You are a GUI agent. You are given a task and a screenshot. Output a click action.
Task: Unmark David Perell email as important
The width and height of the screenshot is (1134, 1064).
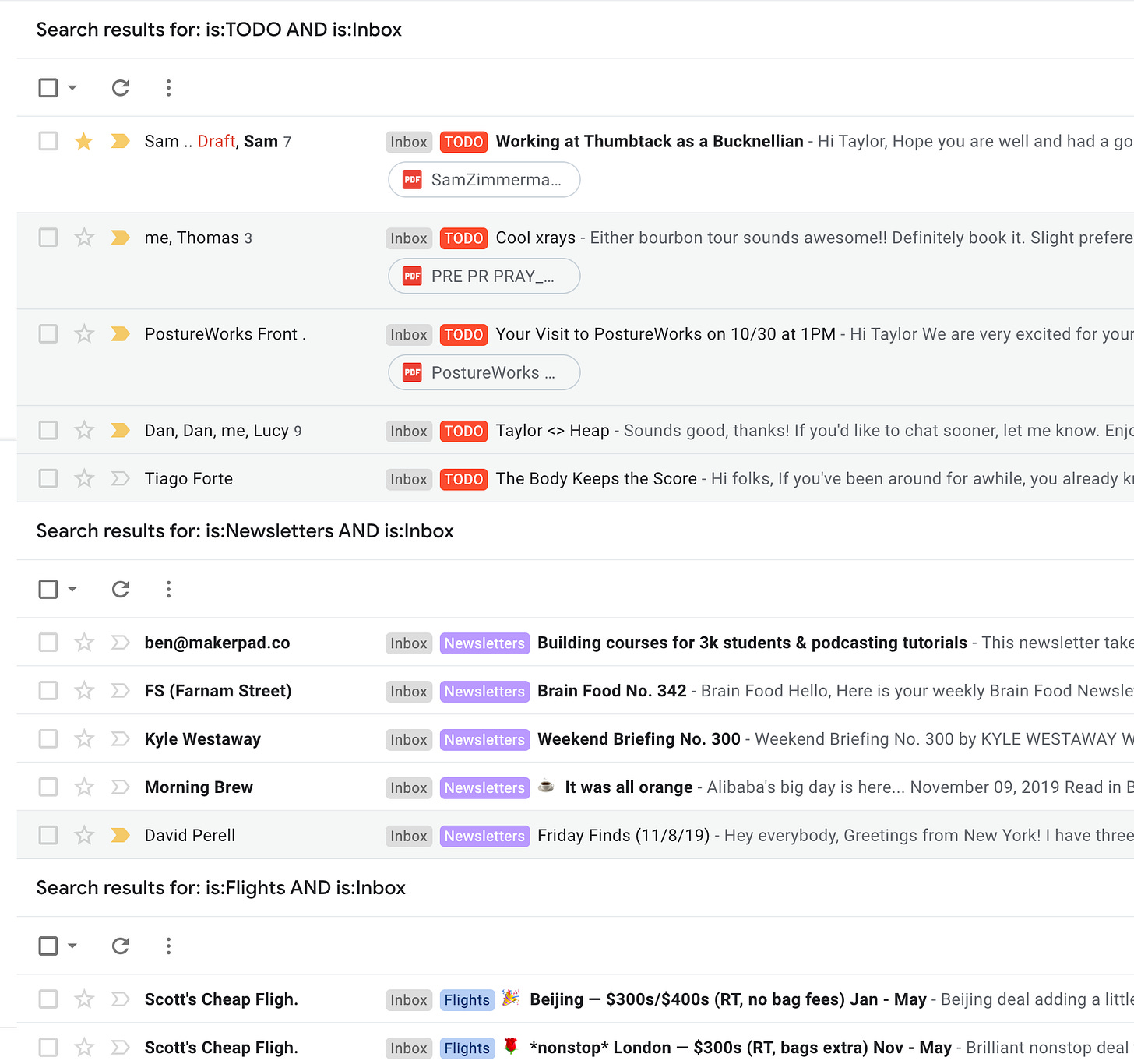[120, 836]
